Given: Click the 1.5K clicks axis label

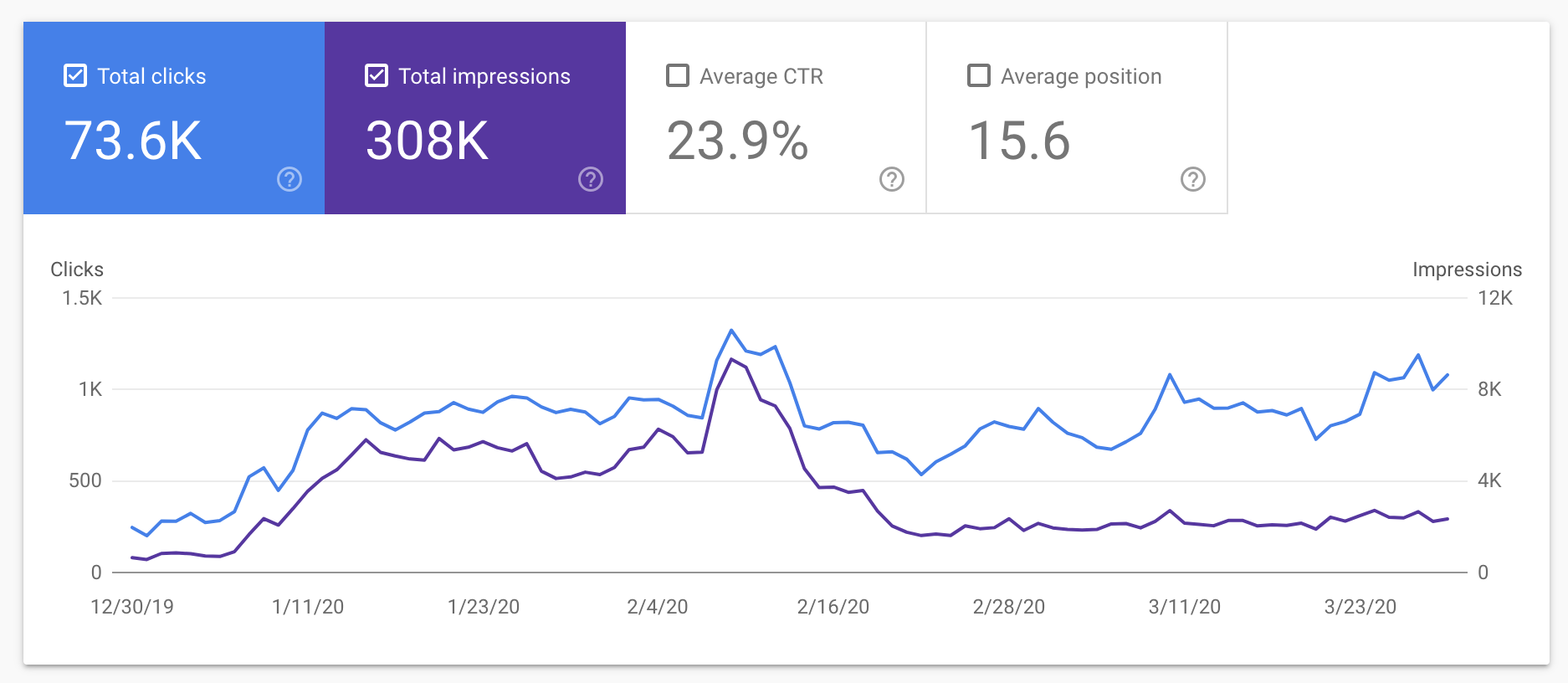Looking at the screenshot, I should [82, 298].
